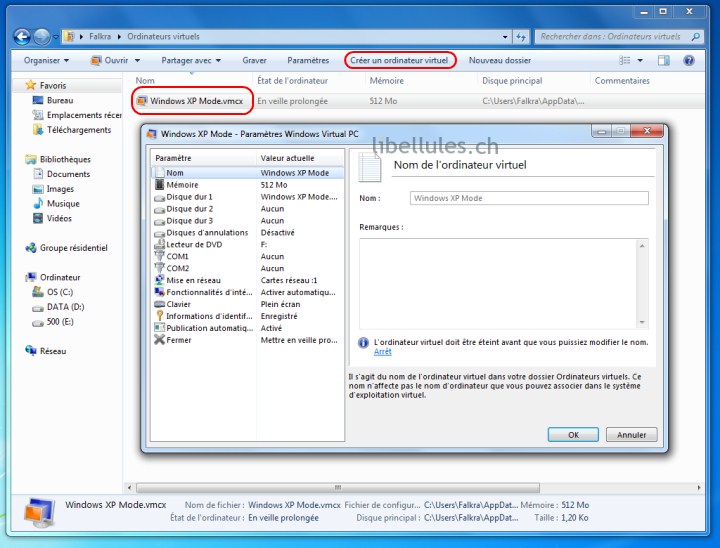This screenshot has height=548, width=720.
Task: Click the OK button in settings dialog
Action: [573, 435]
